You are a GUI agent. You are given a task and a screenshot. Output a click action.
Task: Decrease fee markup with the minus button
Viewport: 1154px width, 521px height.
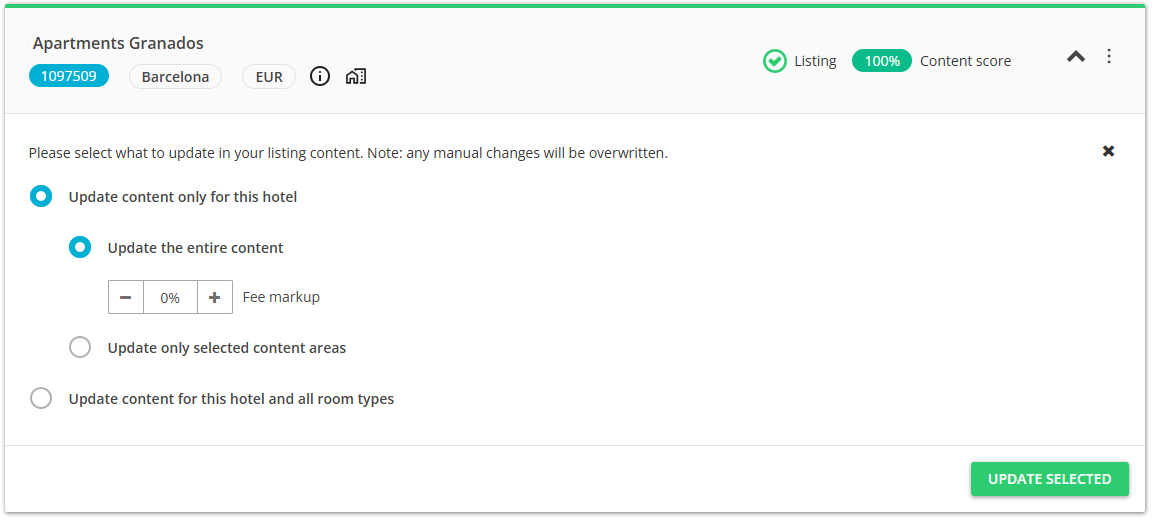[x=126, y=297]
